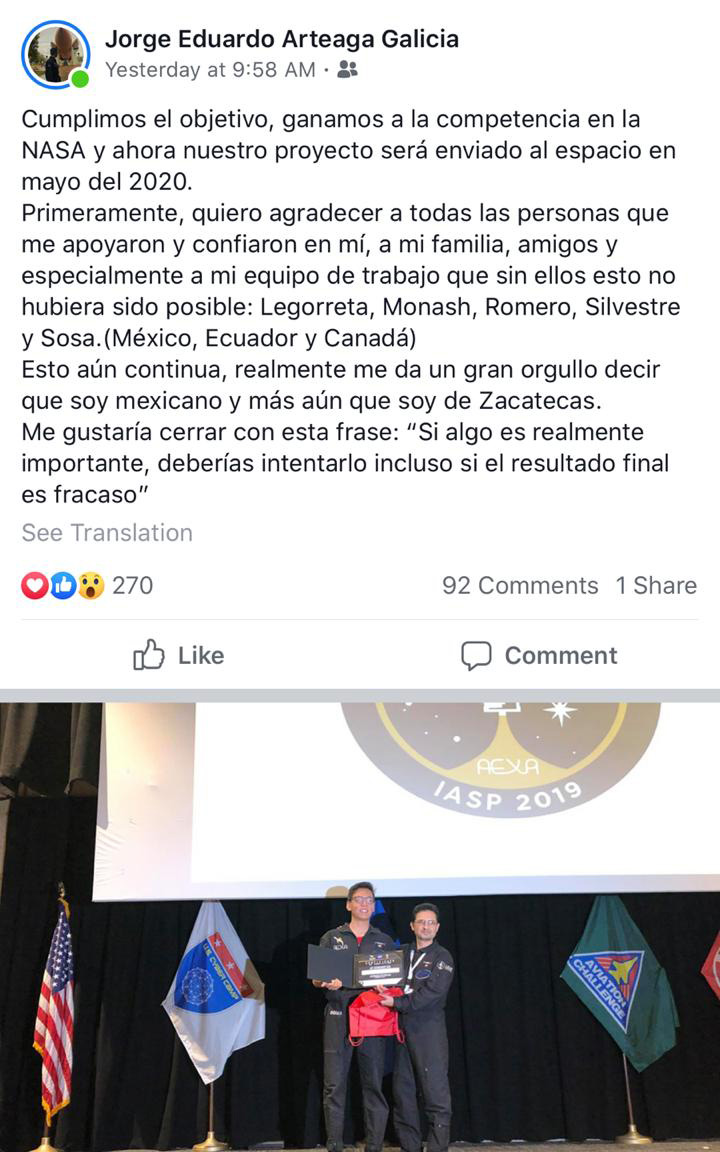The height and width of the screenshot is (1152, 720).
Task: Tap the speech bubble comment icon
Action: (x=476, y=656)
